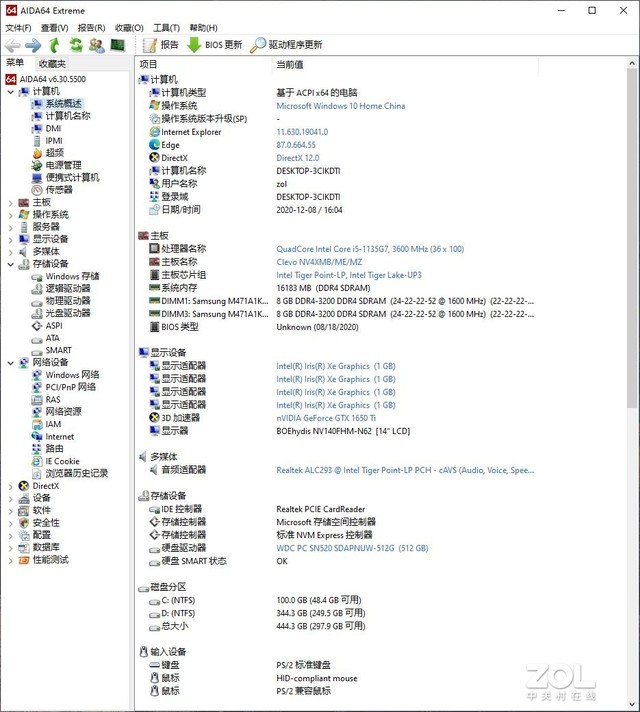Click the scrollbar down arrow

[632, 704]
